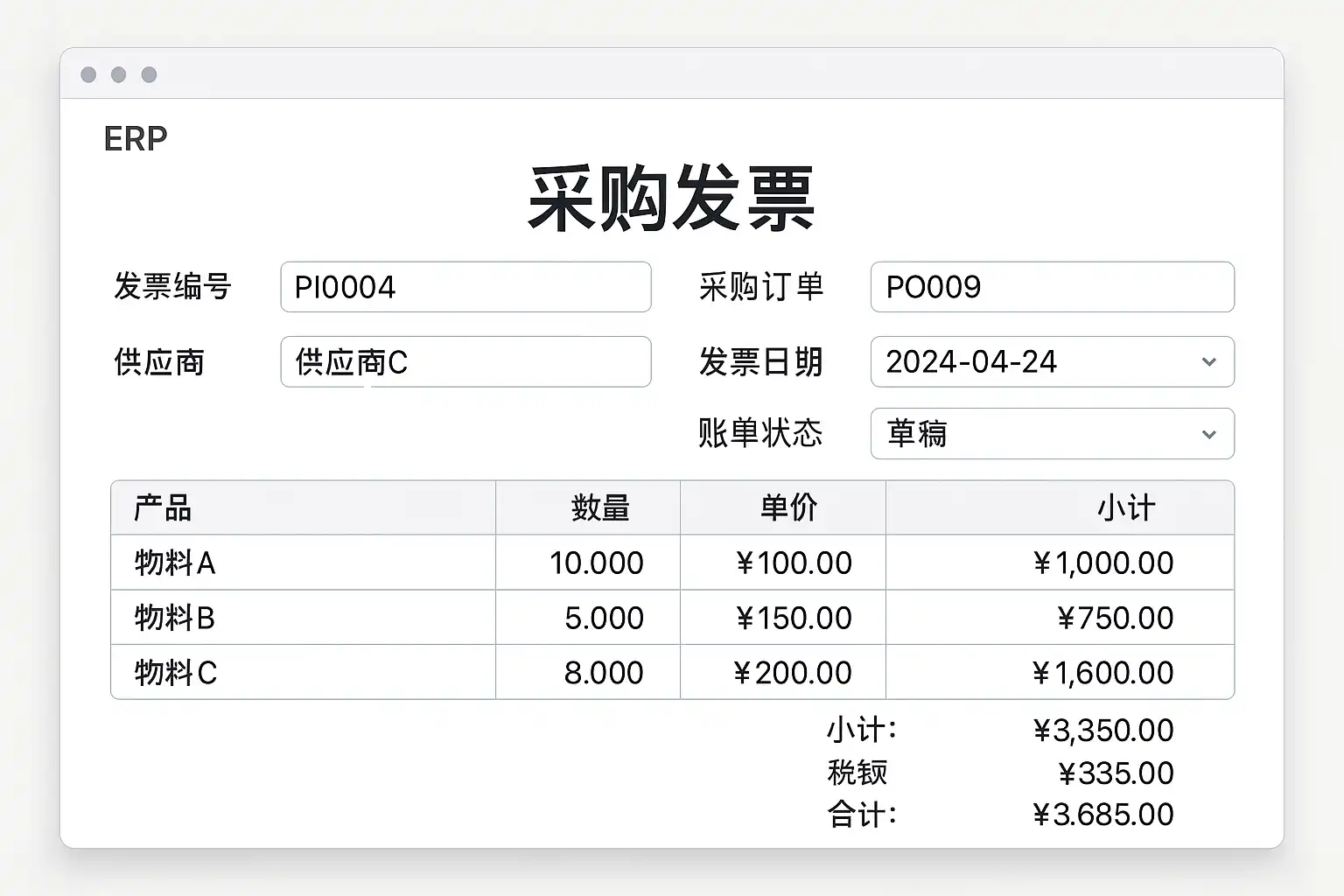Open the 发票日期 dropdown chevron
1344x896 pixels.
pyautogui.click(x=1208, y=361)
